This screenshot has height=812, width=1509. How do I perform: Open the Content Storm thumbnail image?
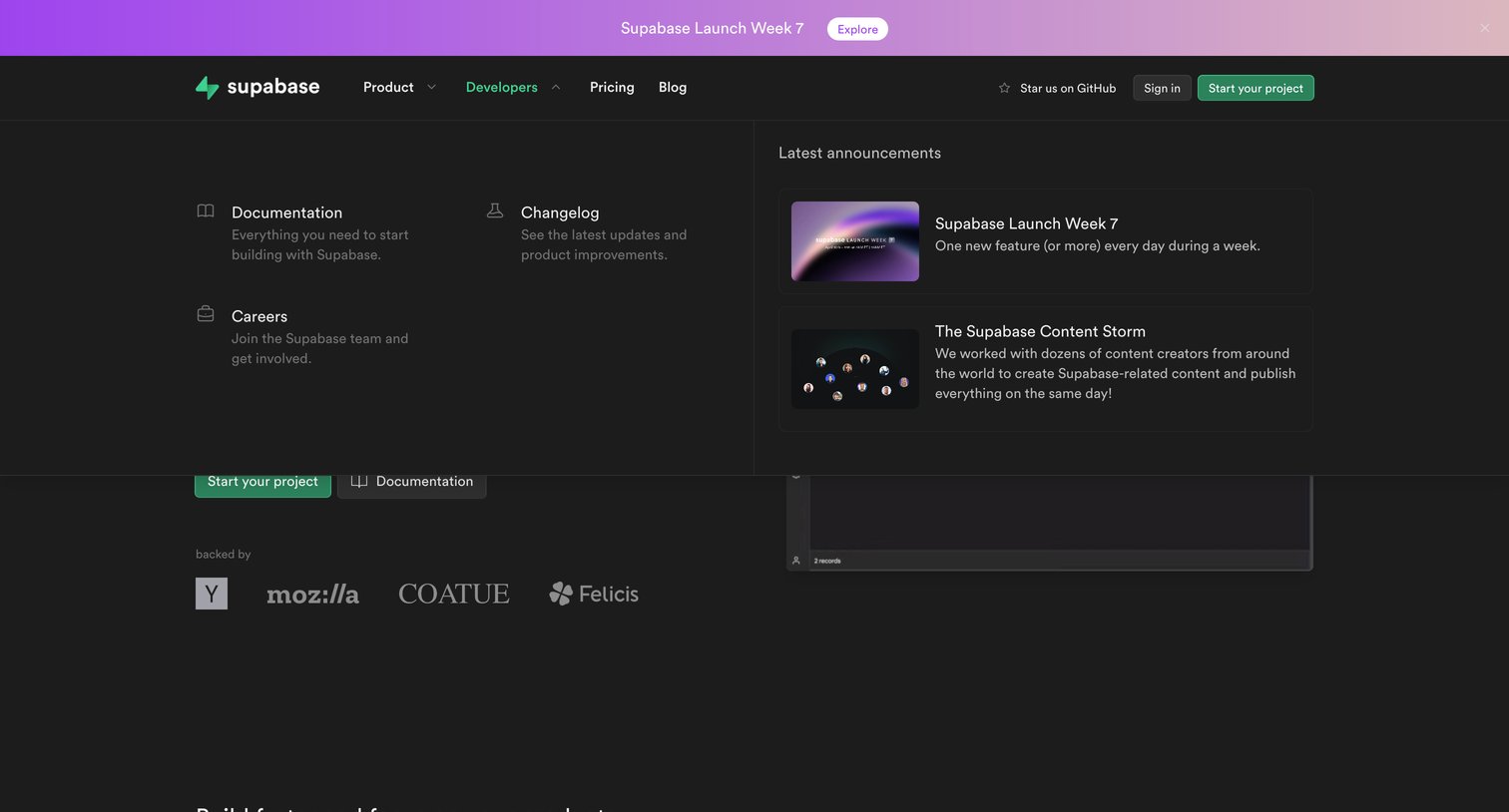(855, 369)
